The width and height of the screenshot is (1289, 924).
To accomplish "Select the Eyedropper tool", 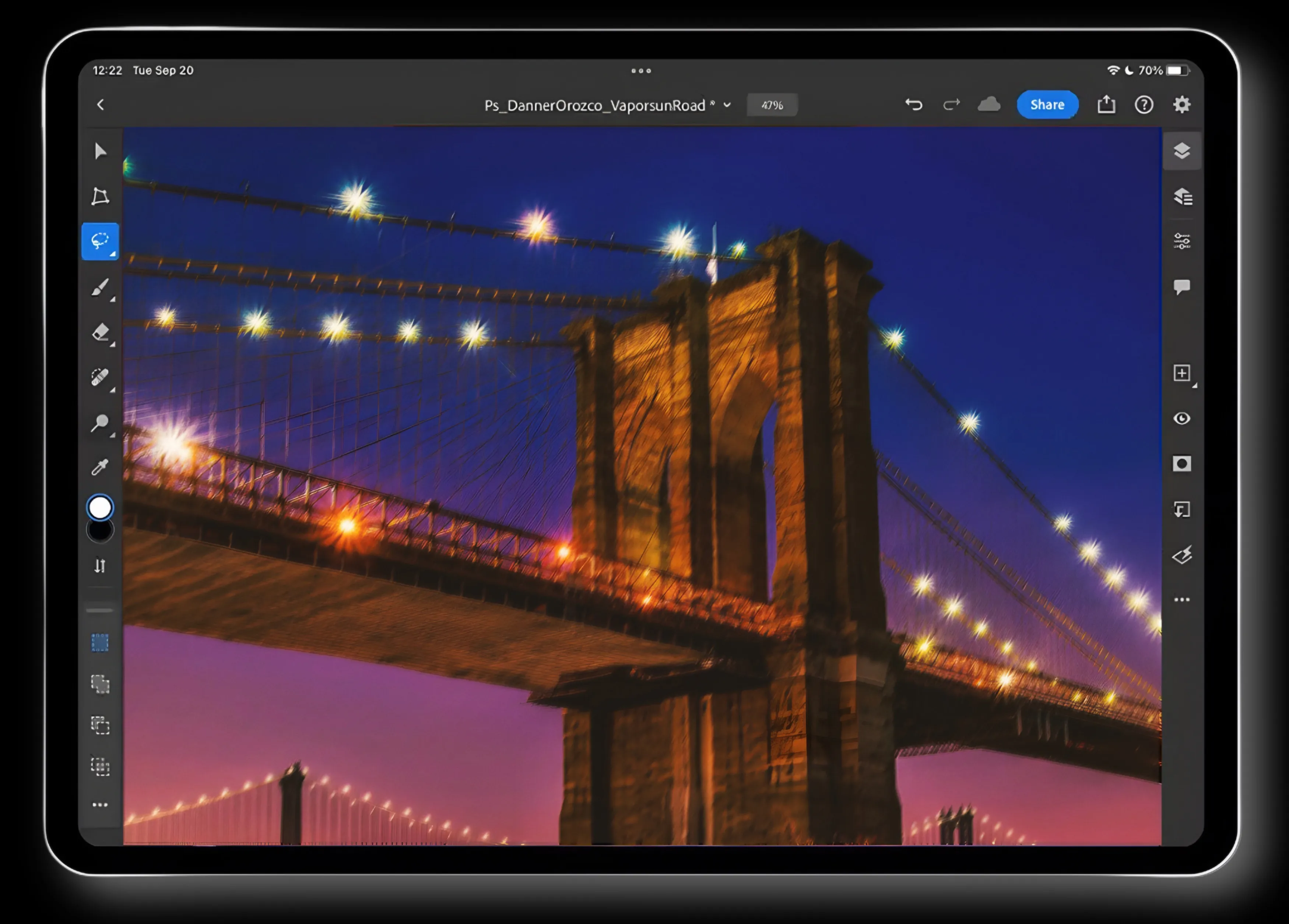I will coord(100,467).
